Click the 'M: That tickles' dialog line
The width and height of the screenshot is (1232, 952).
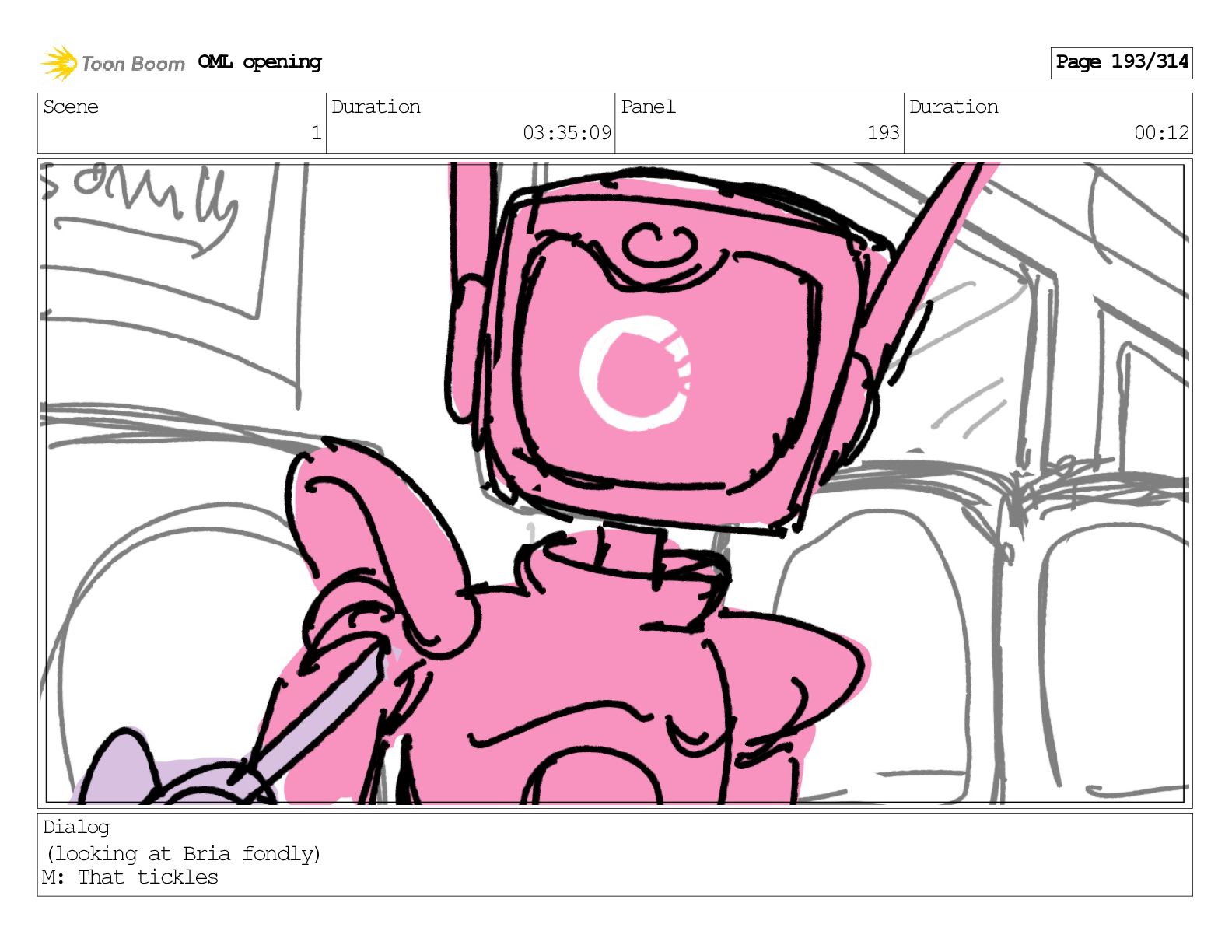(x=131, y=877)
